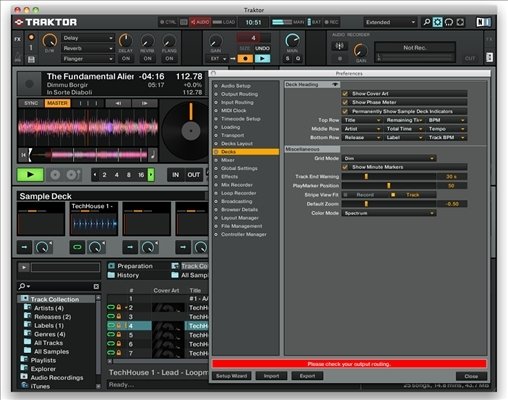Viewport: 508px width, 400px height.
Task: Uncheck Show Phase Meter
Action: tap(345, 102)
